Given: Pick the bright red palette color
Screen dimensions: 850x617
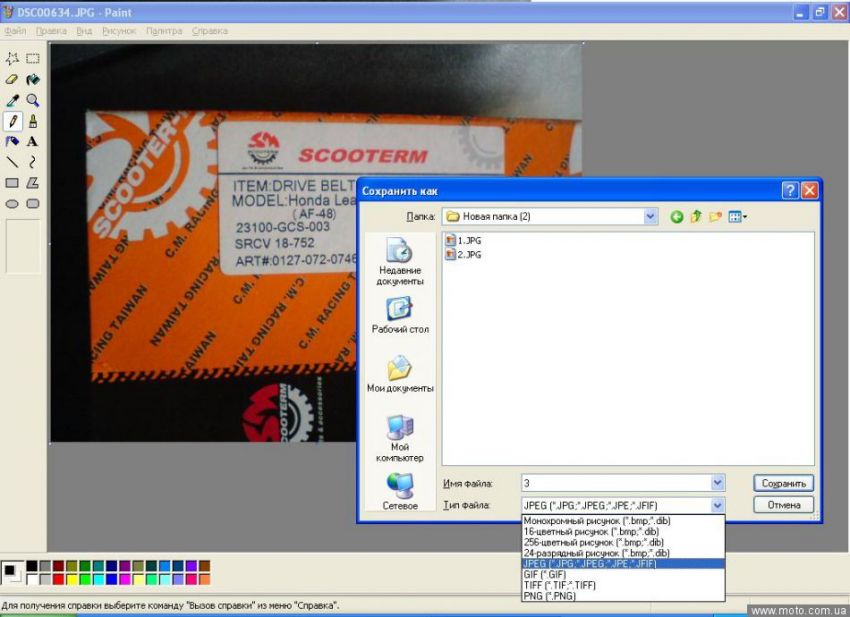Looking at the screenshot, I should click(59, 579).
